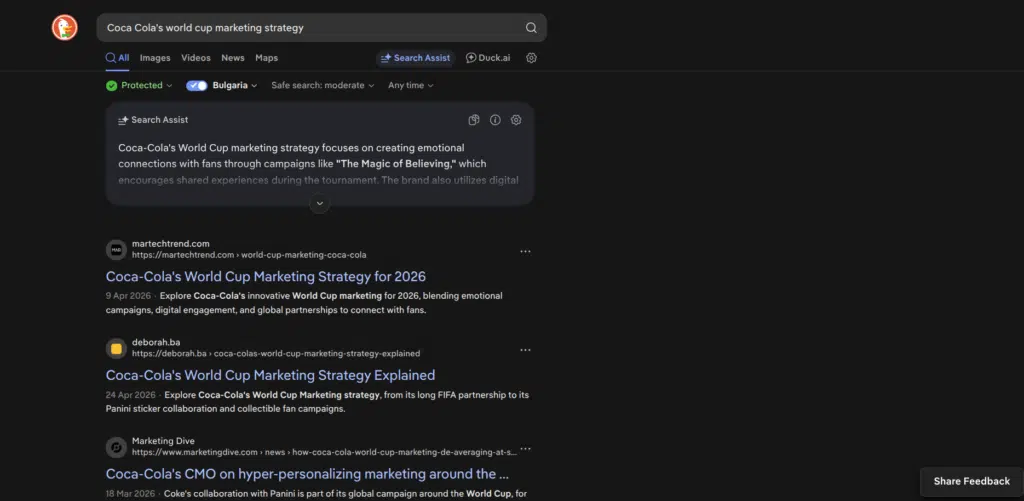Open Coca-Cola's World Cup Marketing Strategy for 2026
The width and height of the screenshot is (1024, 501).
pos(266,276)
